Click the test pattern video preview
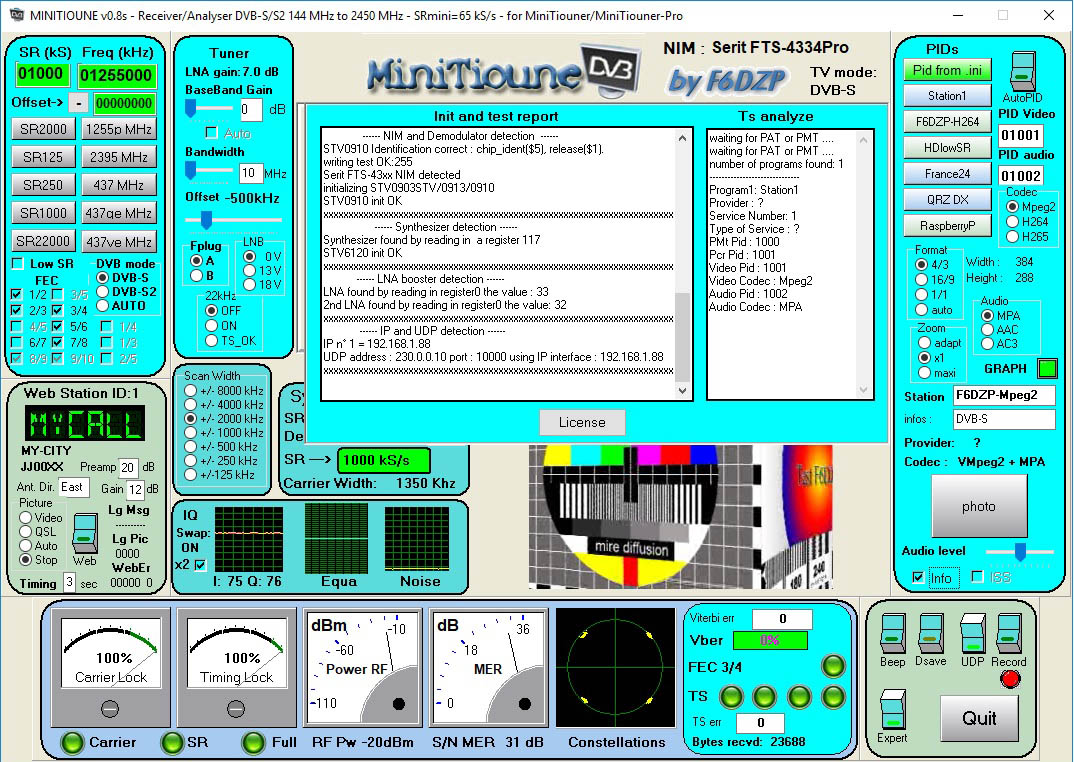1074x762 pixels. (681, 517)
